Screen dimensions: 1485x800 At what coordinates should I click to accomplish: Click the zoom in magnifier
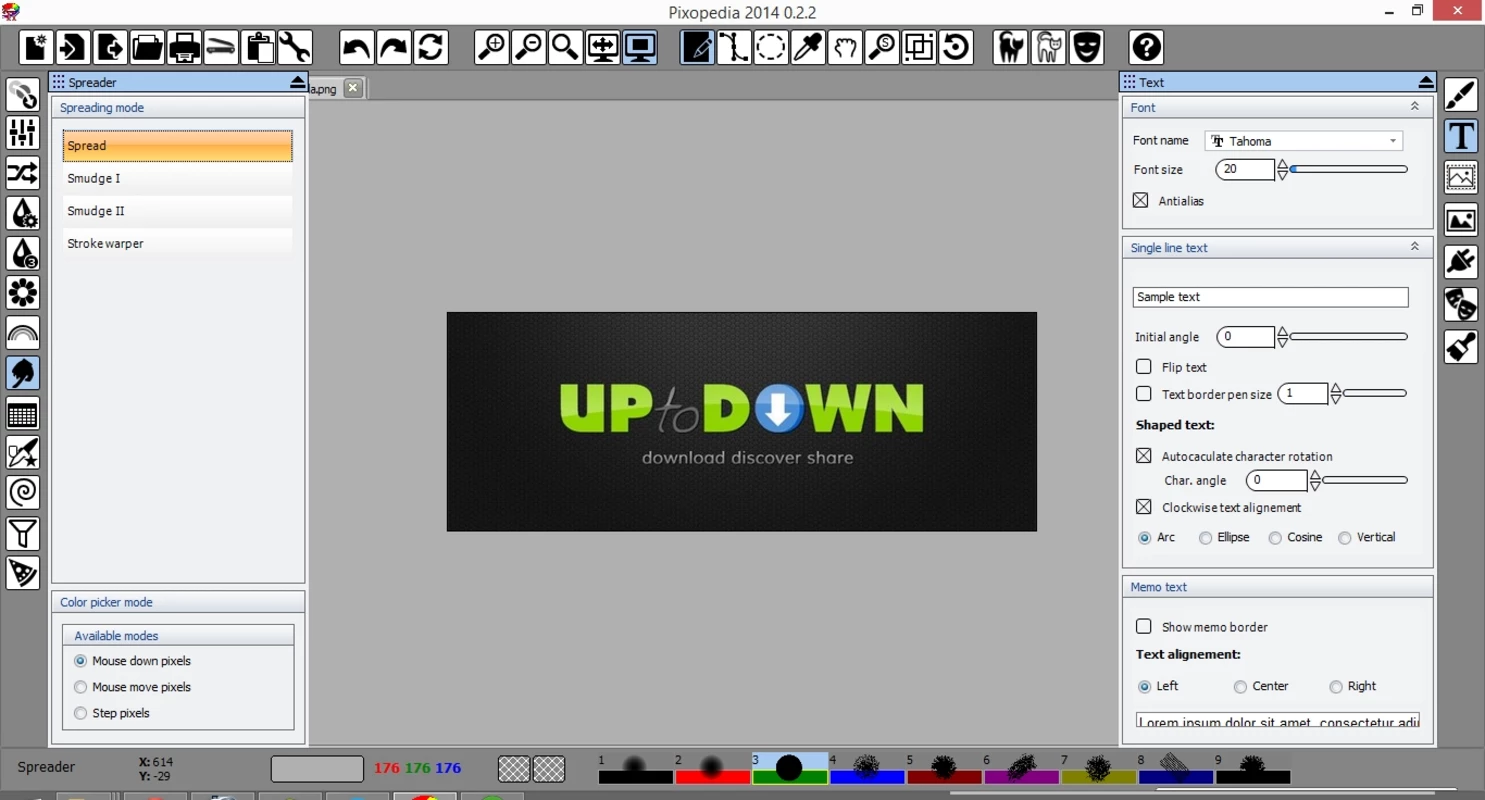(x=491, y=47)
